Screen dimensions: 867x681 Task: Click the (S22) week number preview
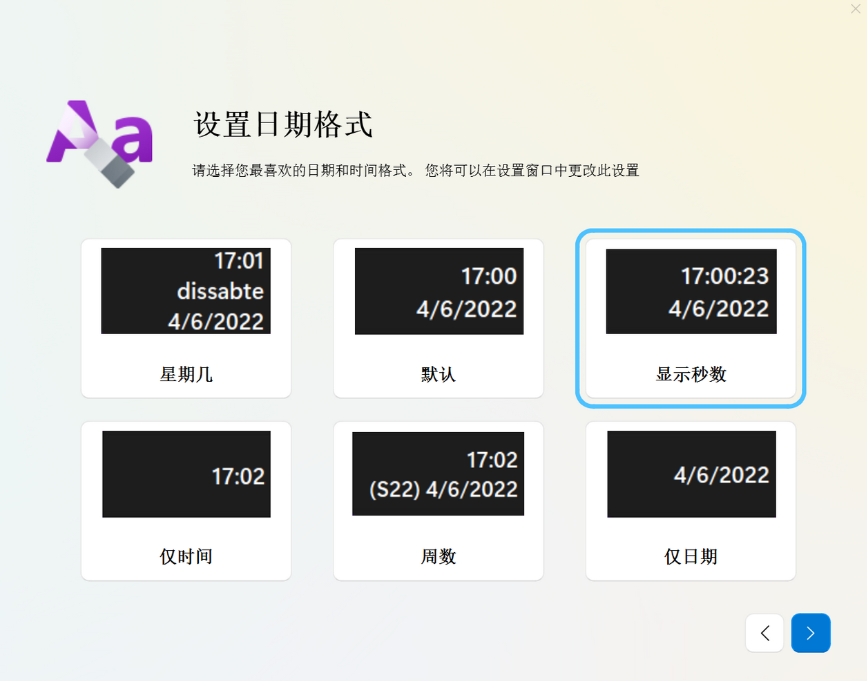(437, 473)
